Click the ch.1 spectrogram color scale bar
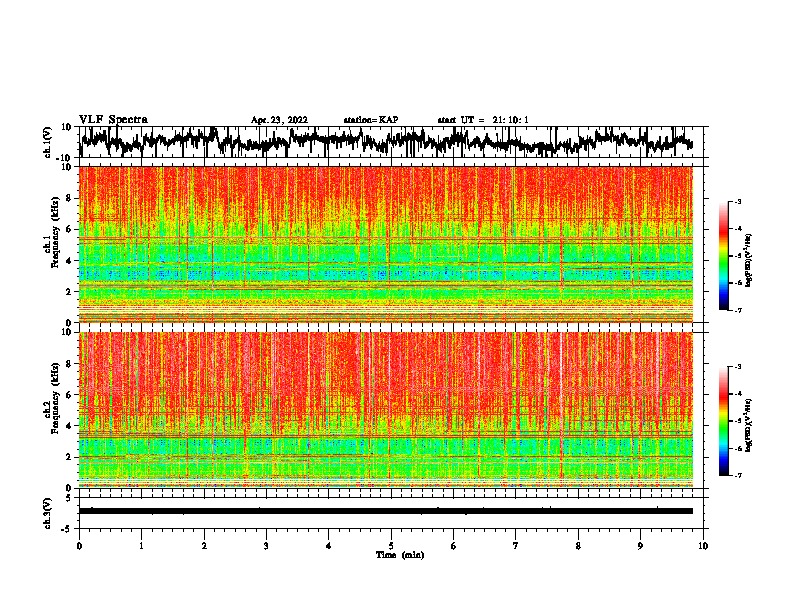Screen dimensions: 792x612 [723, 256]
